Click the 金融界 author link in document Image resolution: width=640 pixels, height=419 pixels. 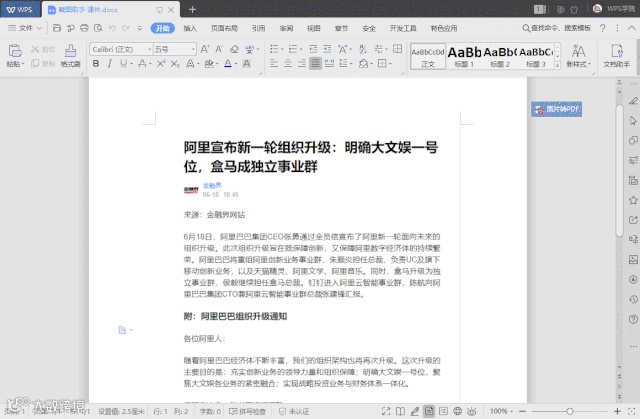(212, 186)
